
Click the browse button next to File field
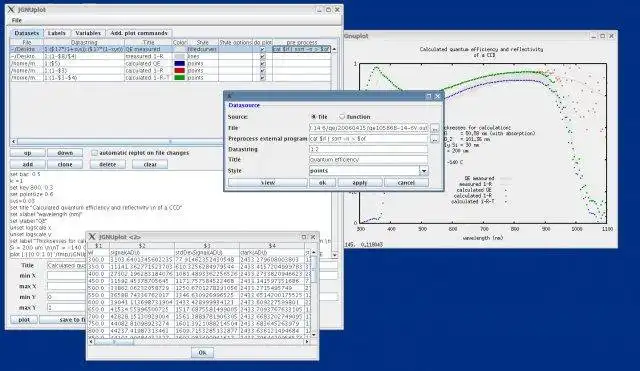[x=435, y=129]
